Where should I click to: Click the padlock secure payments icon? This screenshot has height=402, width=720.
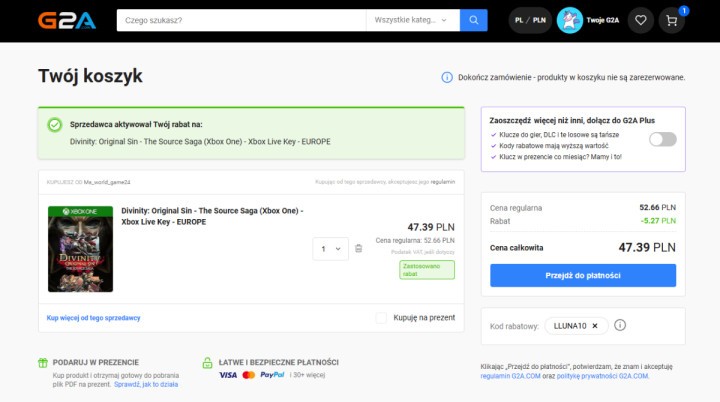point(208,362)
